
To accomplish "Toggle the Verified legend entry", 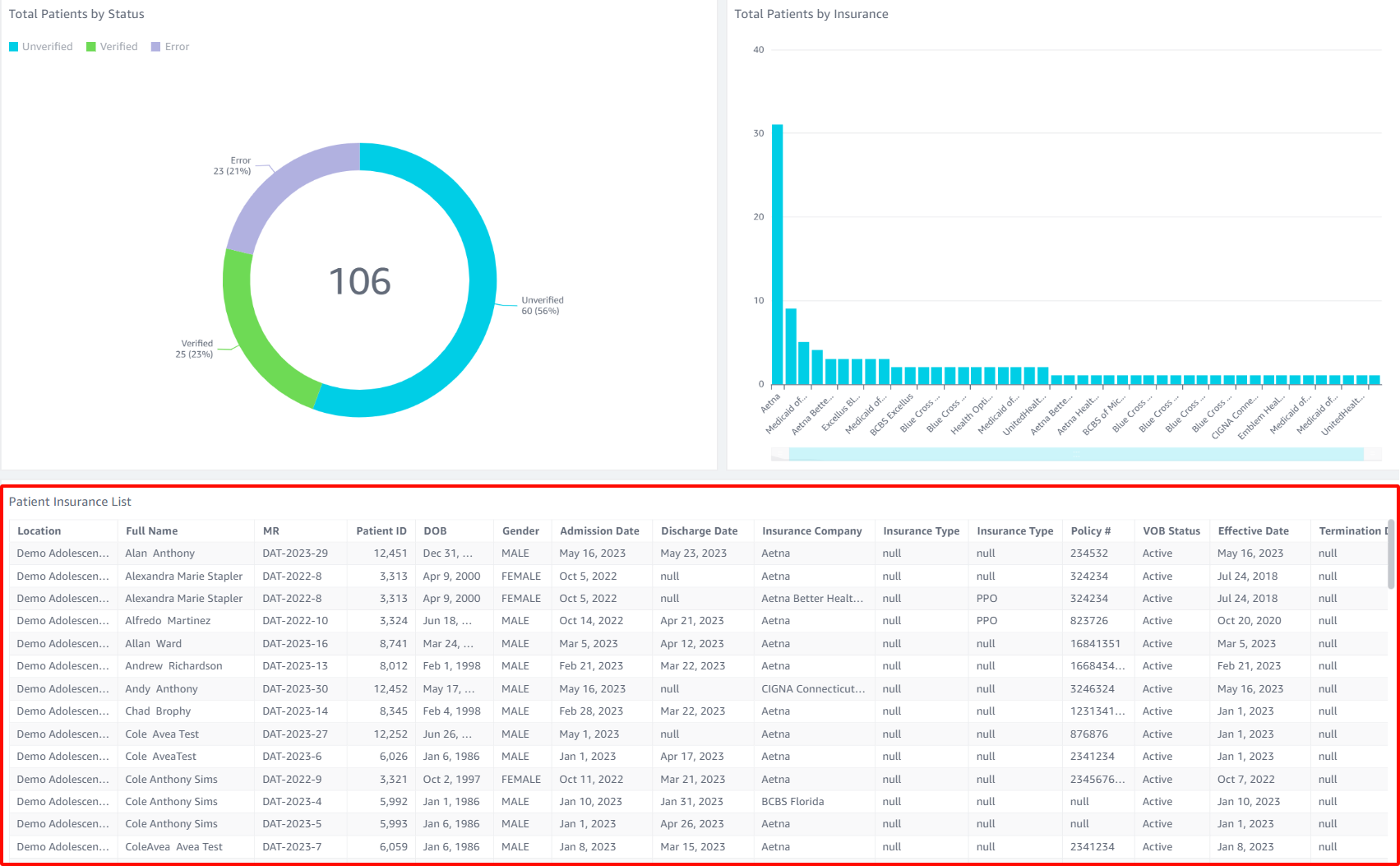I will point(113,47).
